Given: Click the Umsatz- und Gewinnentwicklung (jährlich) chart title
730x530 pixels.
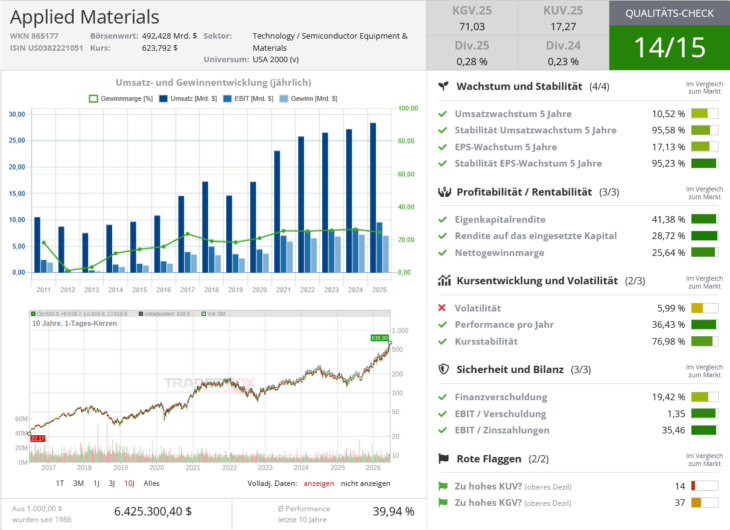Looking at the screenshot, I should tap(213, 82).
